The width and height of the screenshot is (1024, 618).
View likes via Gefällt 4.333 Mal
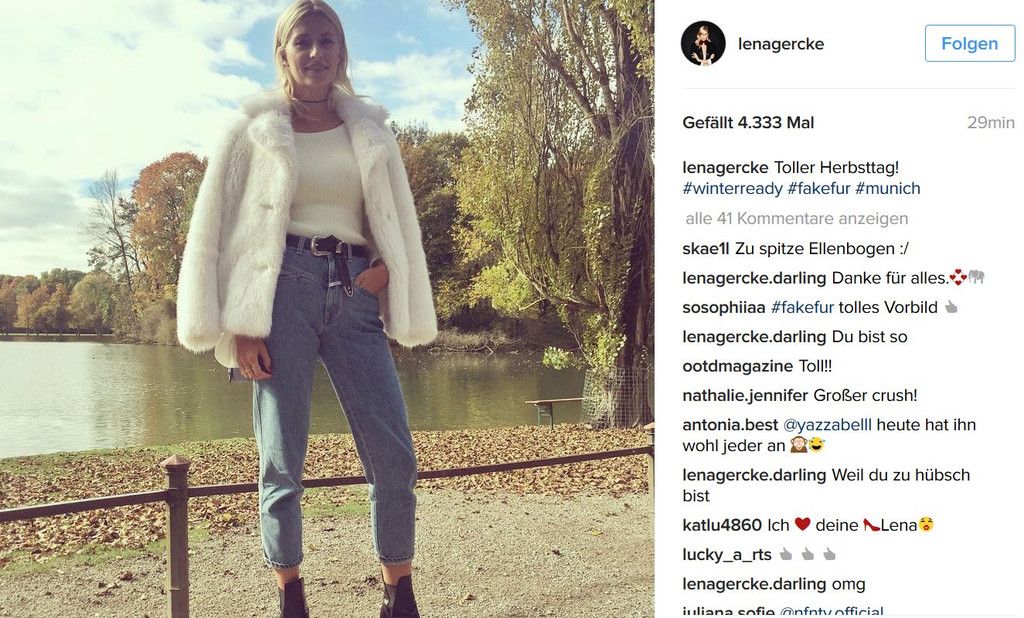(748, 123)
